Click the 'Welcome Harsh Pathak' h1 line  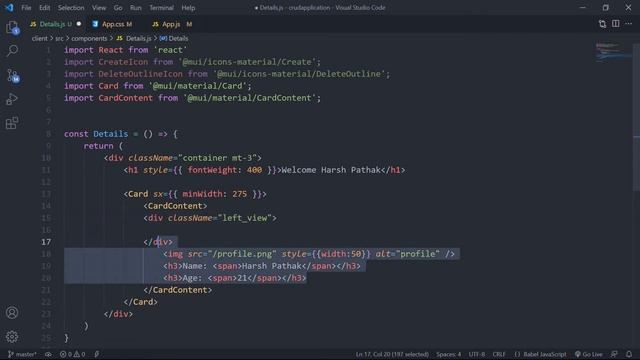264,170
